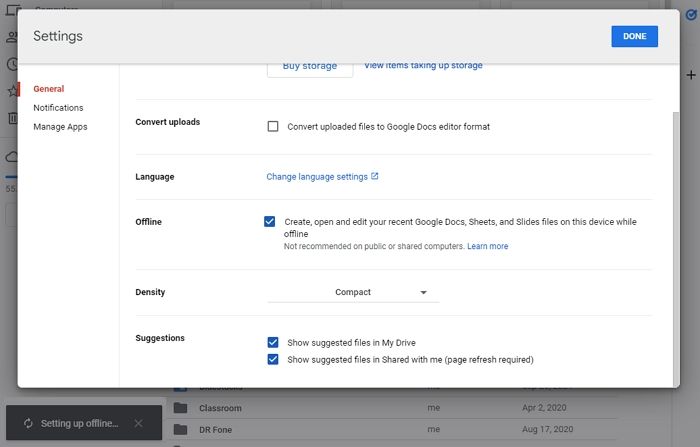
Task: Open the Density dropdown showing Compact
Action: pos(352,292)
